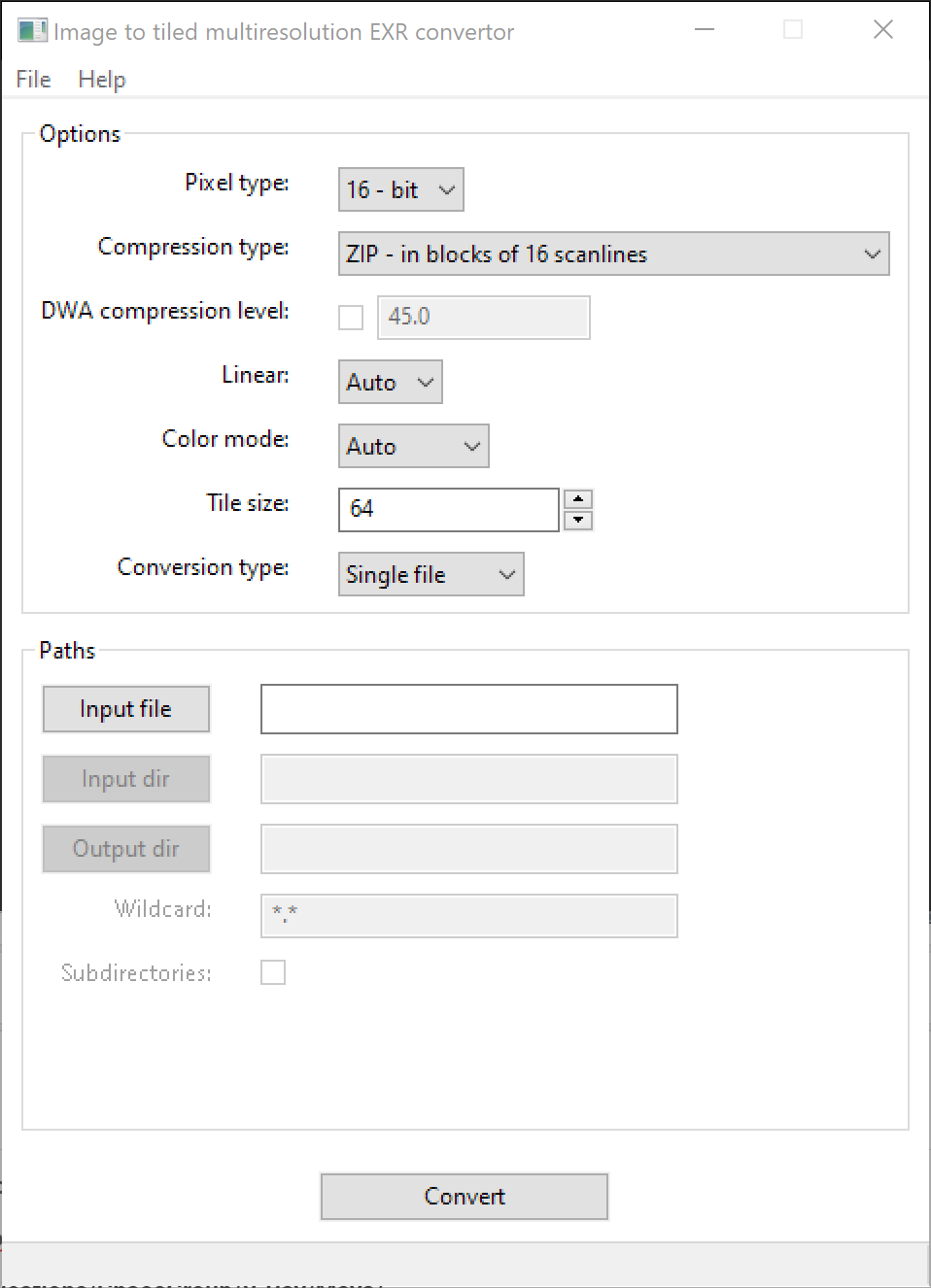Change the Conversion type from Single file
931x1288 pixels.
pyautogui.click(x=431, y=574)
